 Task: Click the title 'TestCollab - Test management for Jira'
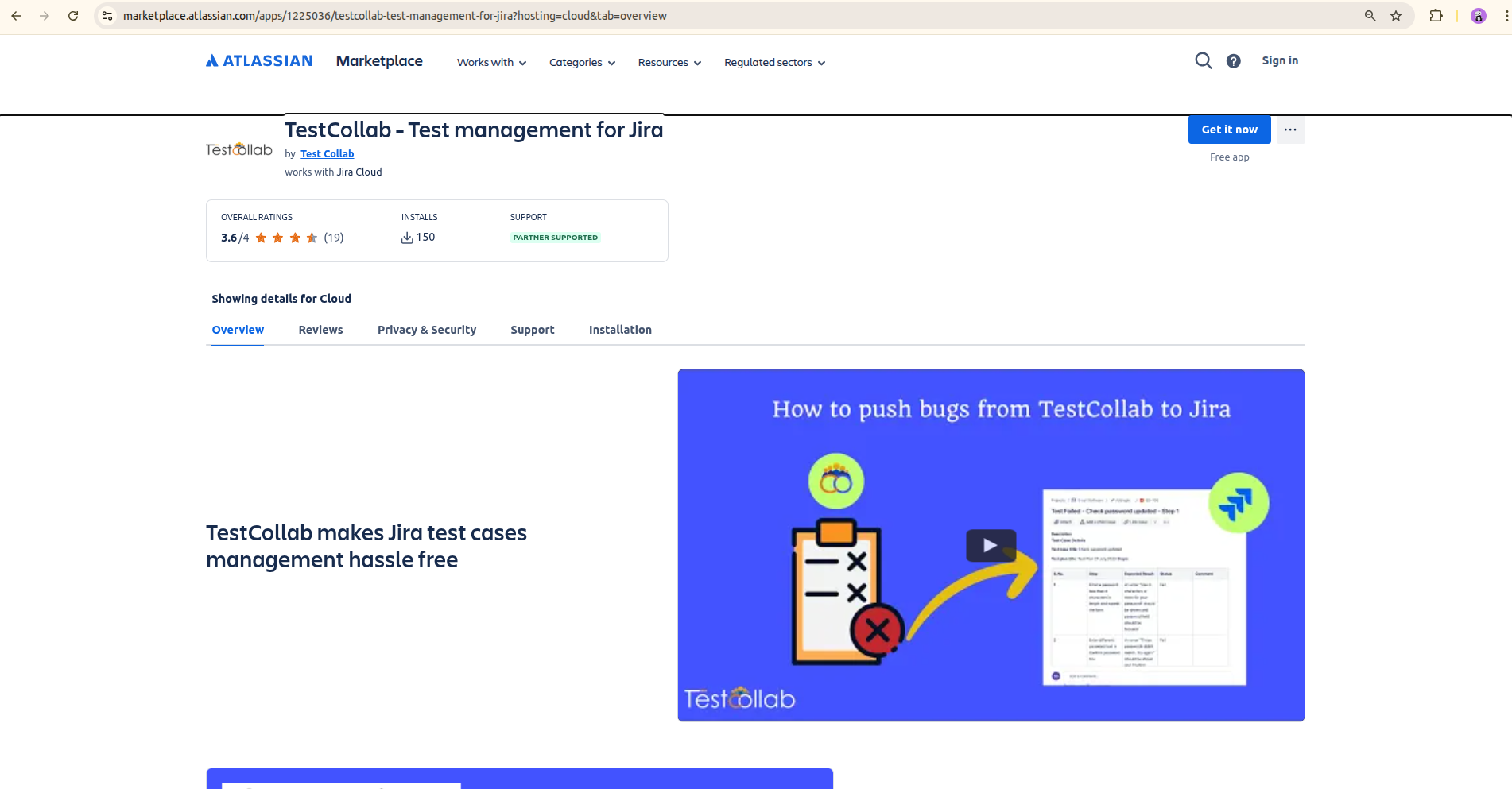pos(474,130)
